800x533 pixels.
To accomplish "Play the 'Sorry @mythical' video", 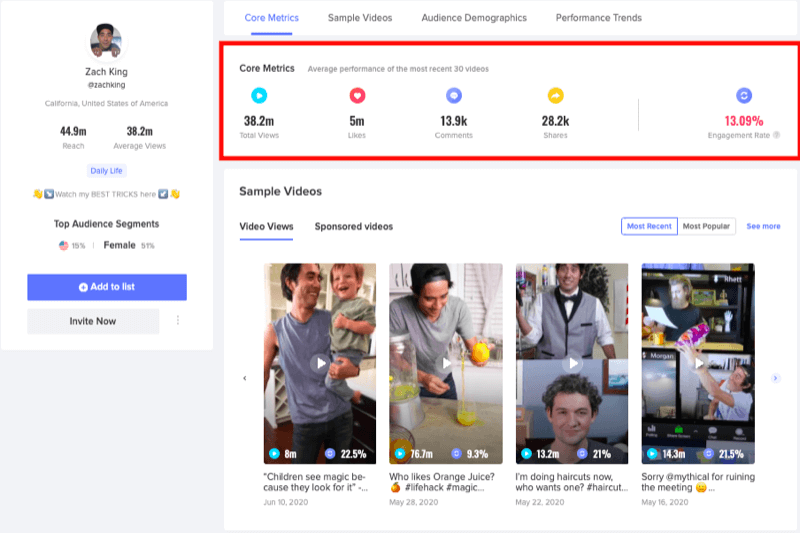I will (698, 363).
